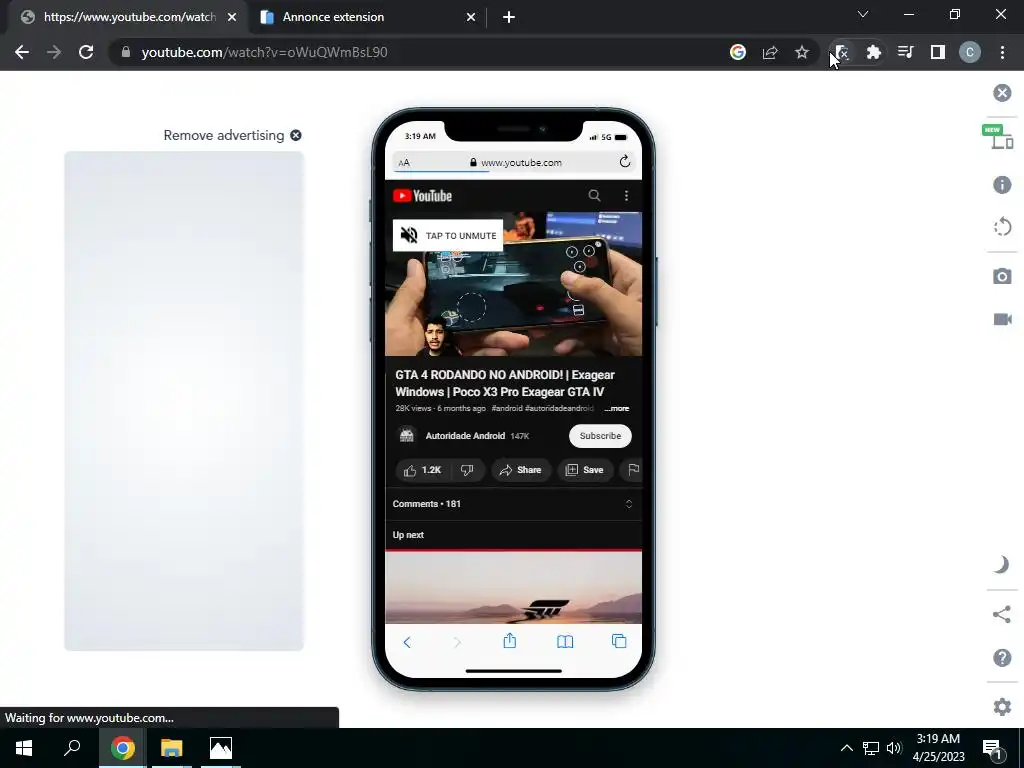Screen dimensions: 1024x768
Task: Tap to unmute the video
Action: coord(448,235)
